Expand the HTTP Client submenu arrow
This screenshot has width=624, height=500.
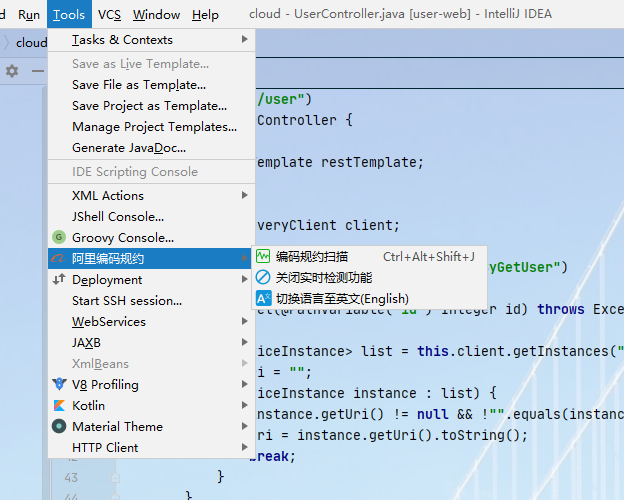click(245, 448)
